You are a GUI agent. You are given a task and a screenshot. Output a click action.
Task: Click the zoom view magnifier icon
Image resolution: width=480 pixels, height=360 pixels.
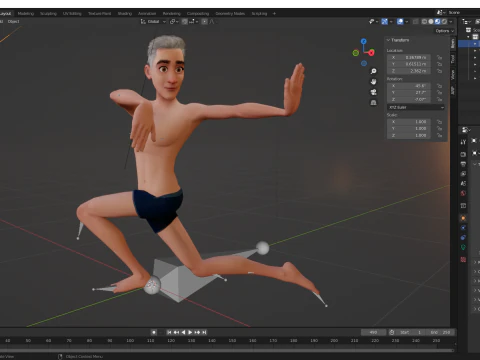(x=374, y=71)
